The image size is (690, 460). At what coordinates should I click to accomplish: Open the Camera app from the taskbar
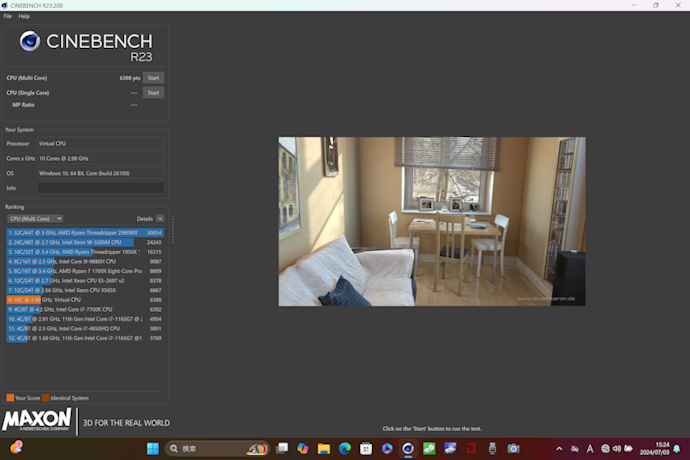click(513, 449)
